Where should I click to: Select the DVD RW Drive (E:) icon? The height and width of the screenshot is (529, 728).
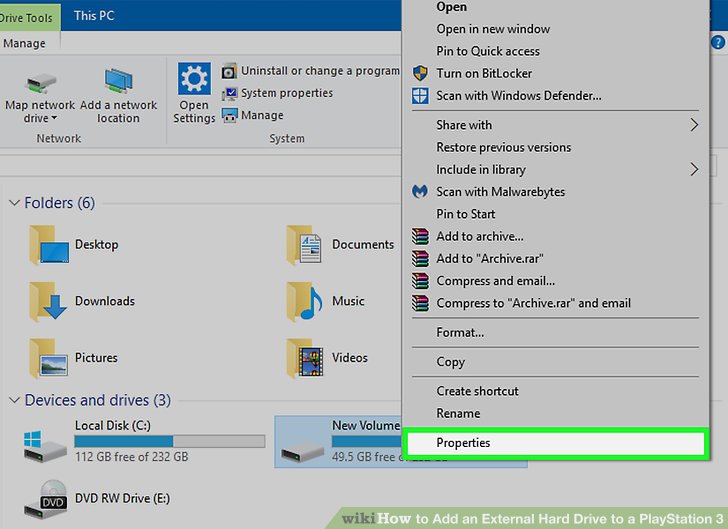pyautogui.click(x=46, y=499)
